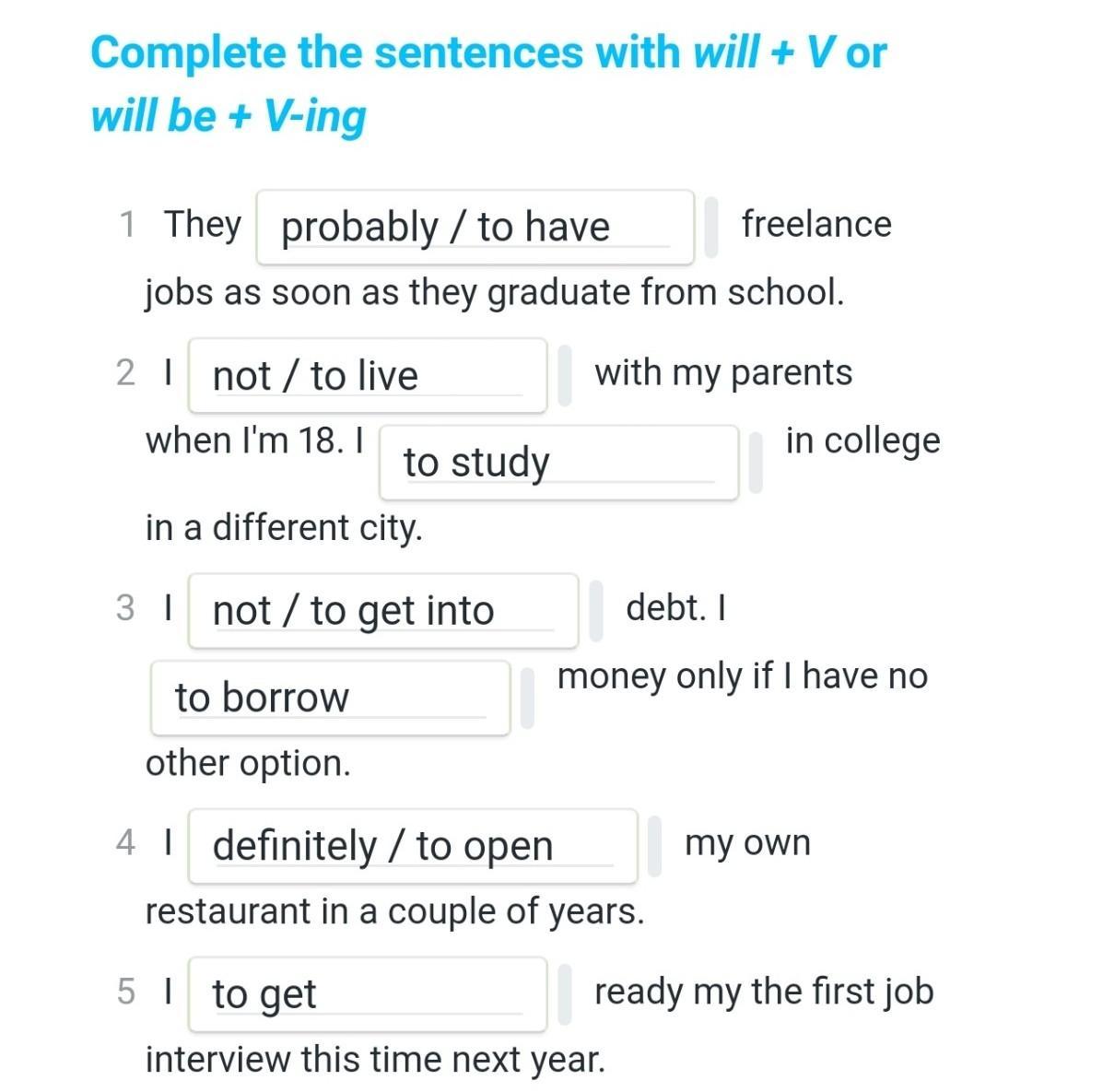The image size is (1103, 1092).
Task: Click the 'will be + V-ing' heading text
Action: (x=229, y=116)
